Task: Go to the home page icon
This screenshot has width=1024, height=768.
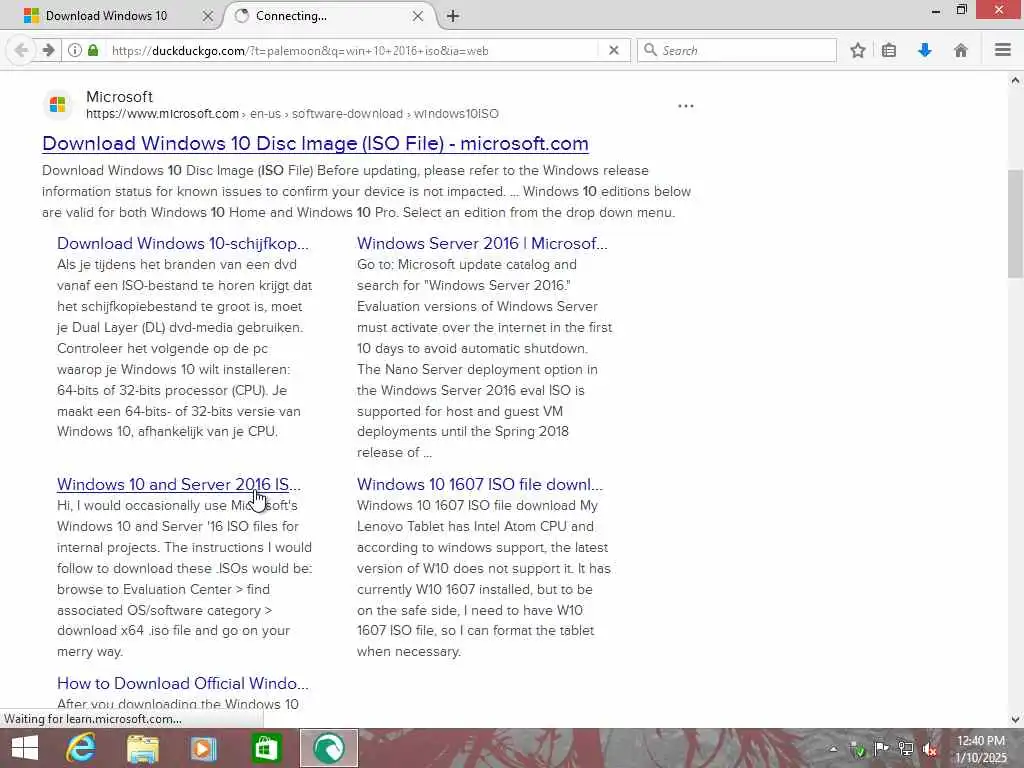Action: [961, 50]
